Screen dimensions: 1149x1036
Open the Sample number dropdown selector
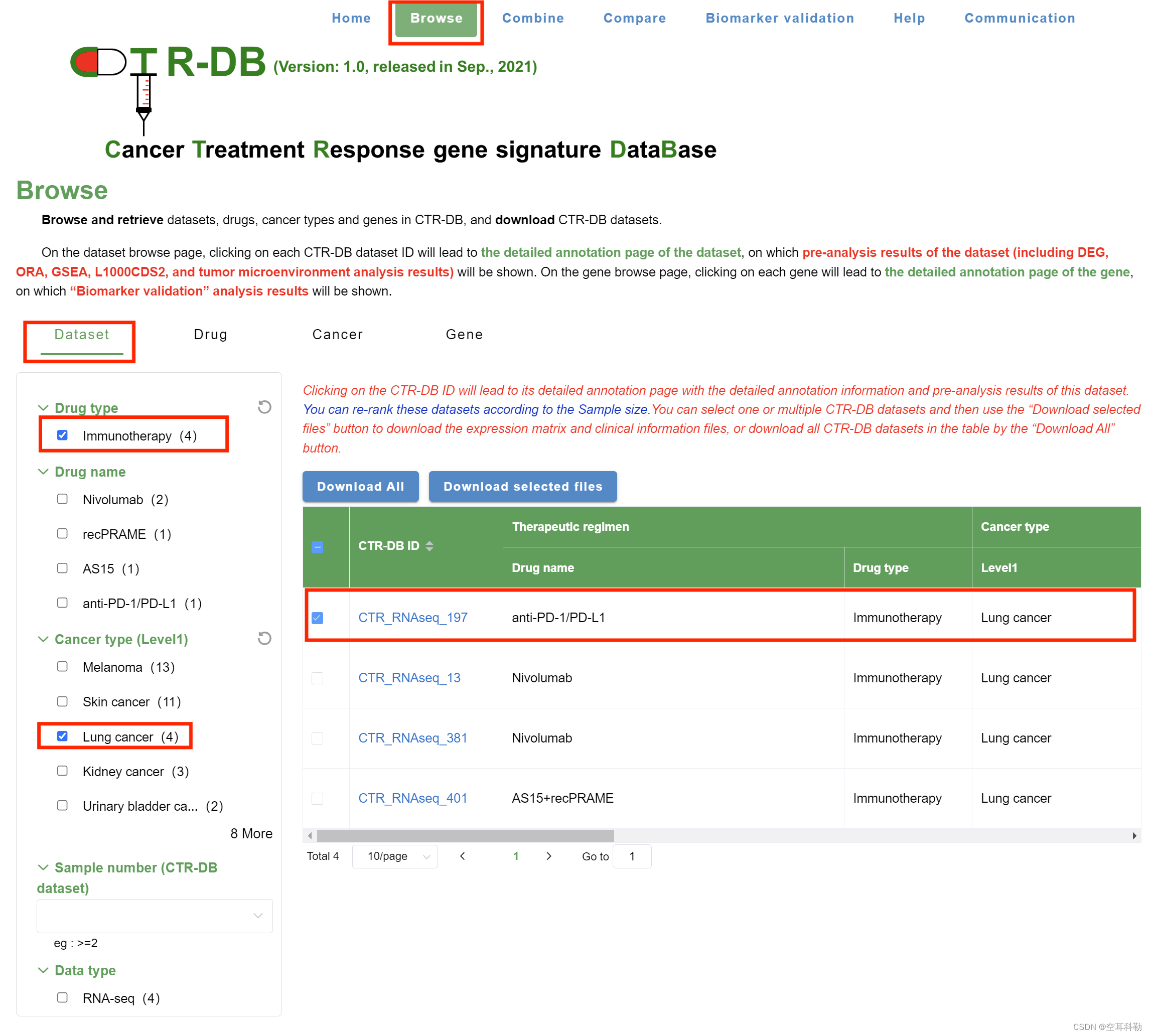point(155,915)
